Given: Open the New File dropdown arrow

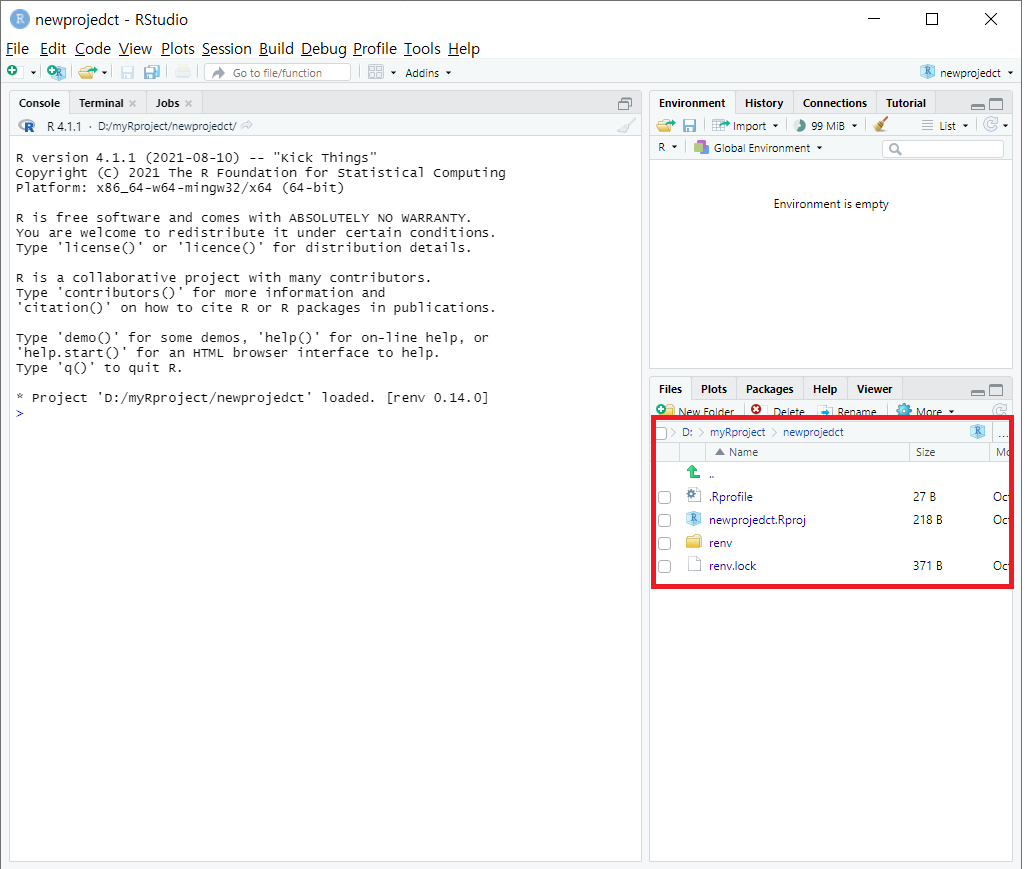Looking at the screenshot, I should tap(33, 73).
